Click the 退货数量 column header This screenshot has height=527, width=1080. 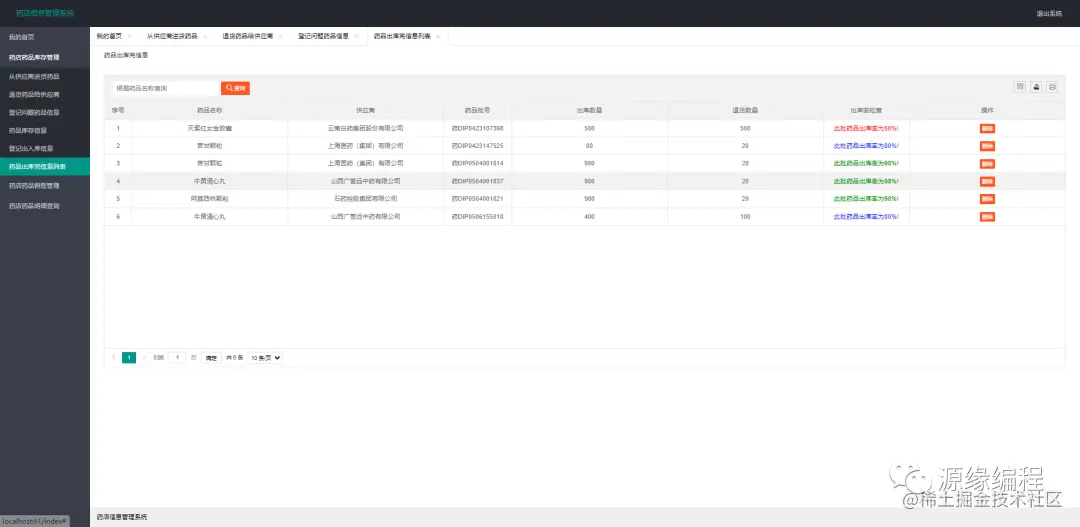point(745,110)
